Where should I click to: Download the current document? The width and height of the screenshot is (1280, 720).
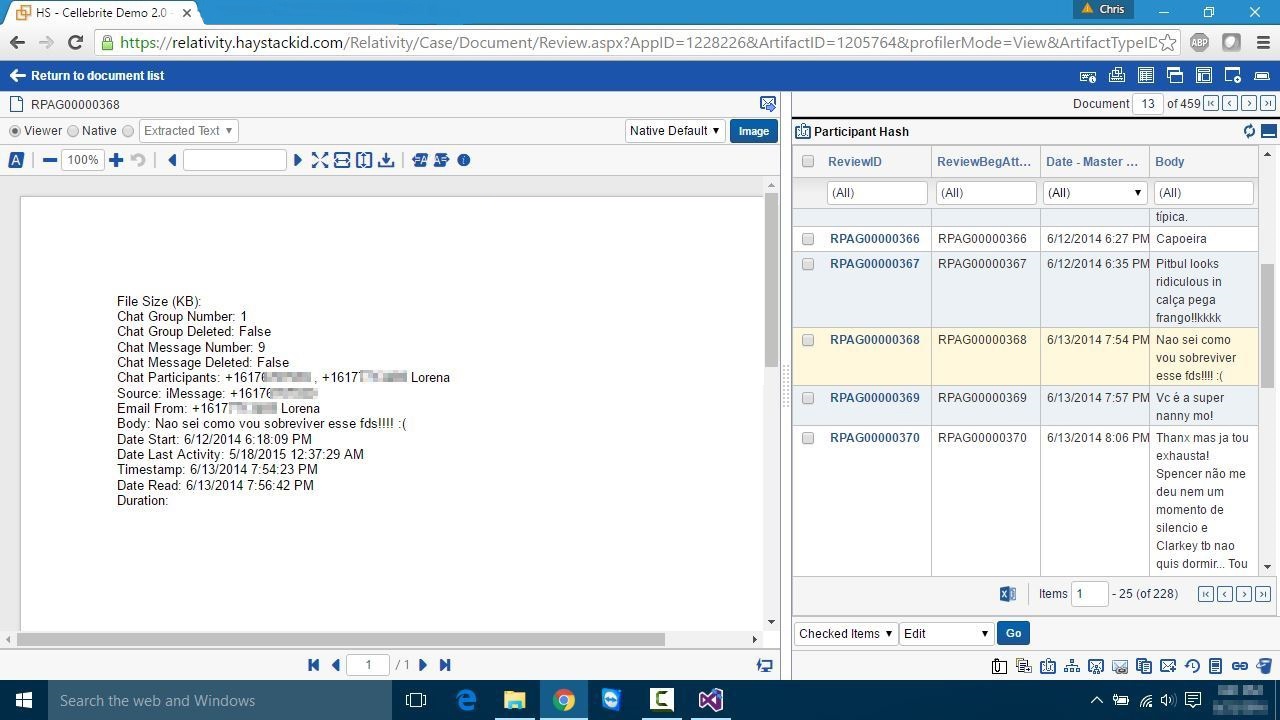coord(386,160)
